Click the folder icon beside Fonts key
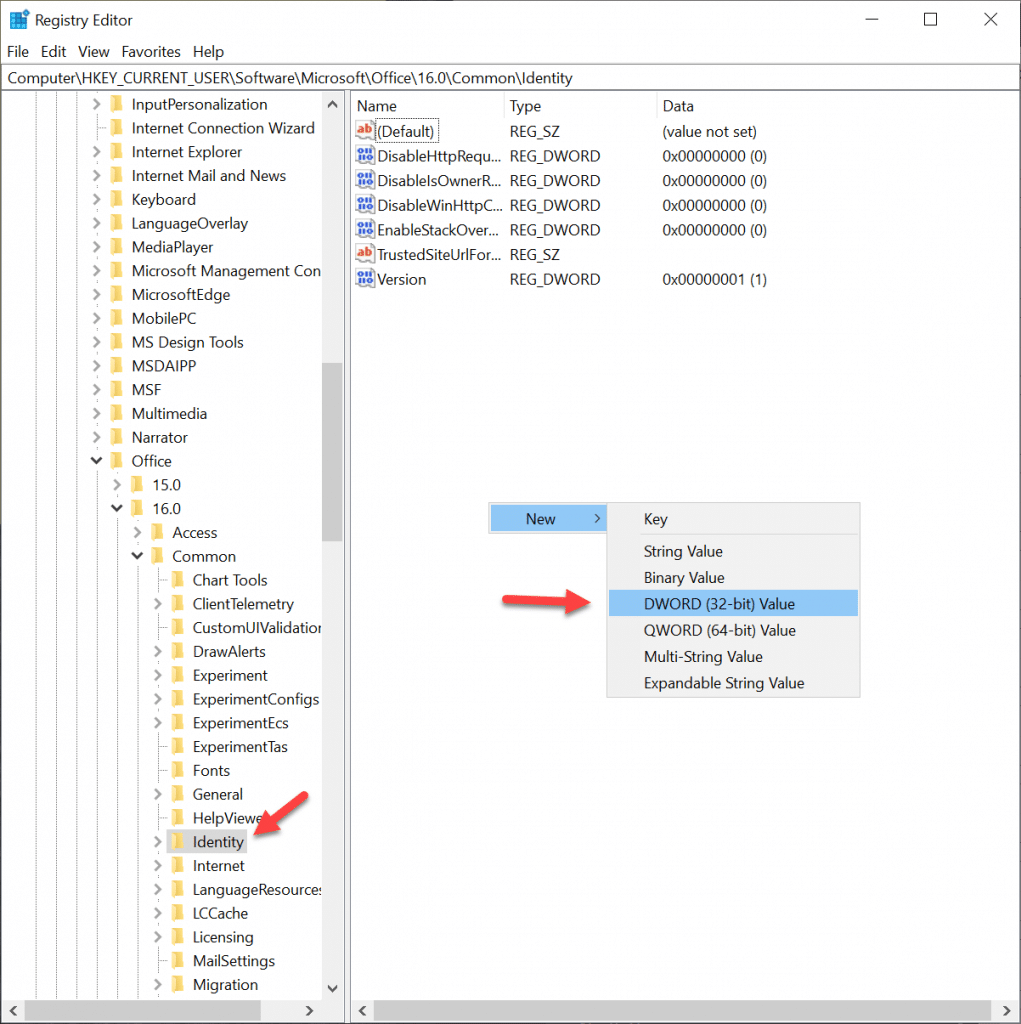Image resolution: width=1021 pixels, height=1024 pixels. click(178, 770)
